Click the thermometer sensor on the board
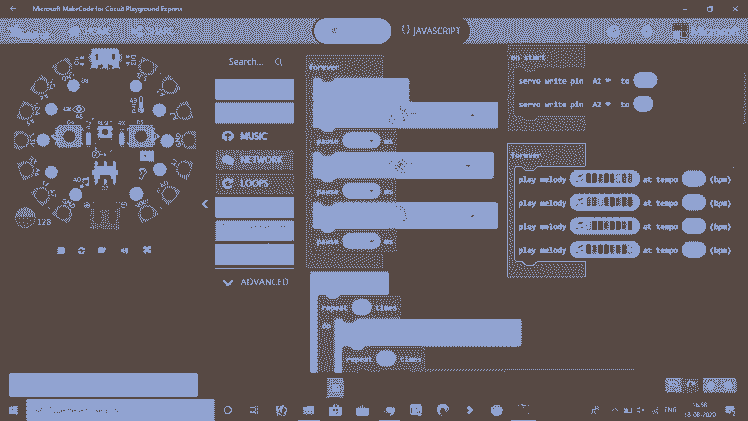 (140, 104)
